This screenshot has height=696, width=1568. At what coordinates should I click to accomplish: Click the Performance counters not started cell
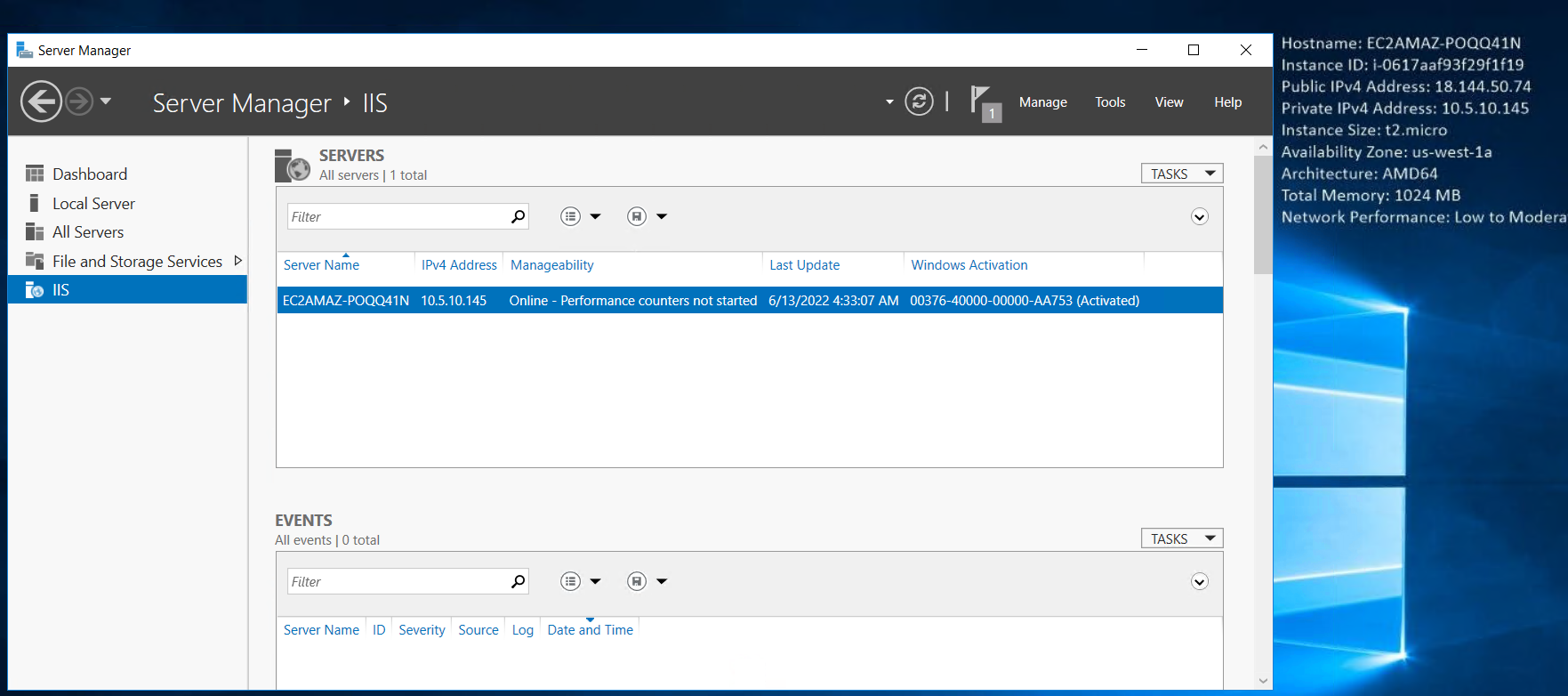[x=633, y=301]
